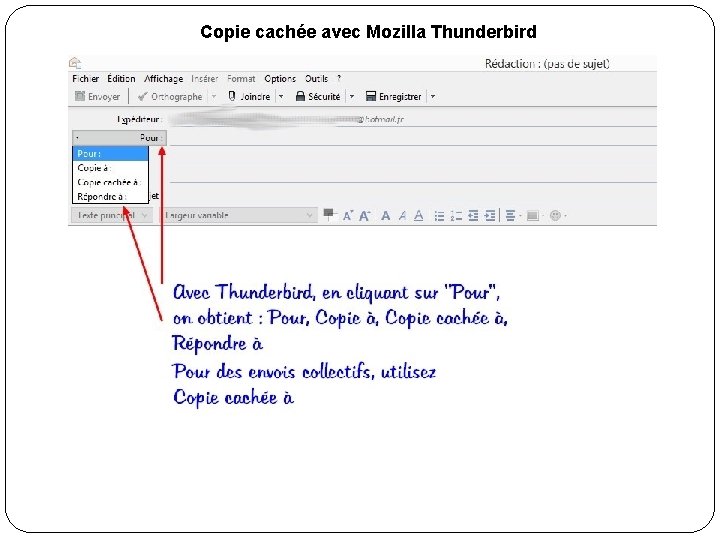Viewport: 720px width, 540px height.
Task: Open the Fichier menu
Action: pos(85,79)
